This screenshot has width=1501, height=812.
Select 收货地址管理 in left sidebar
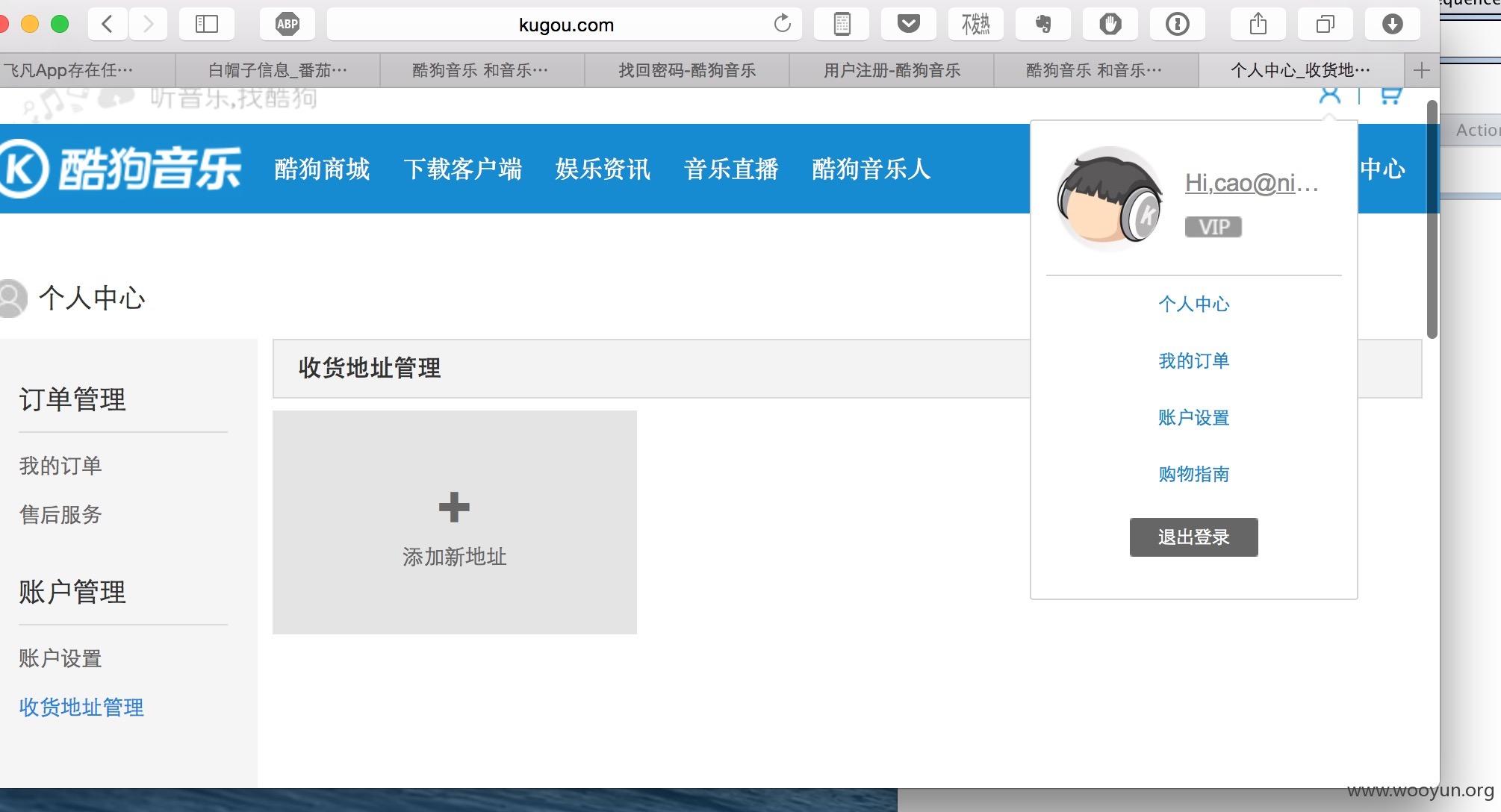click(81, 708)
